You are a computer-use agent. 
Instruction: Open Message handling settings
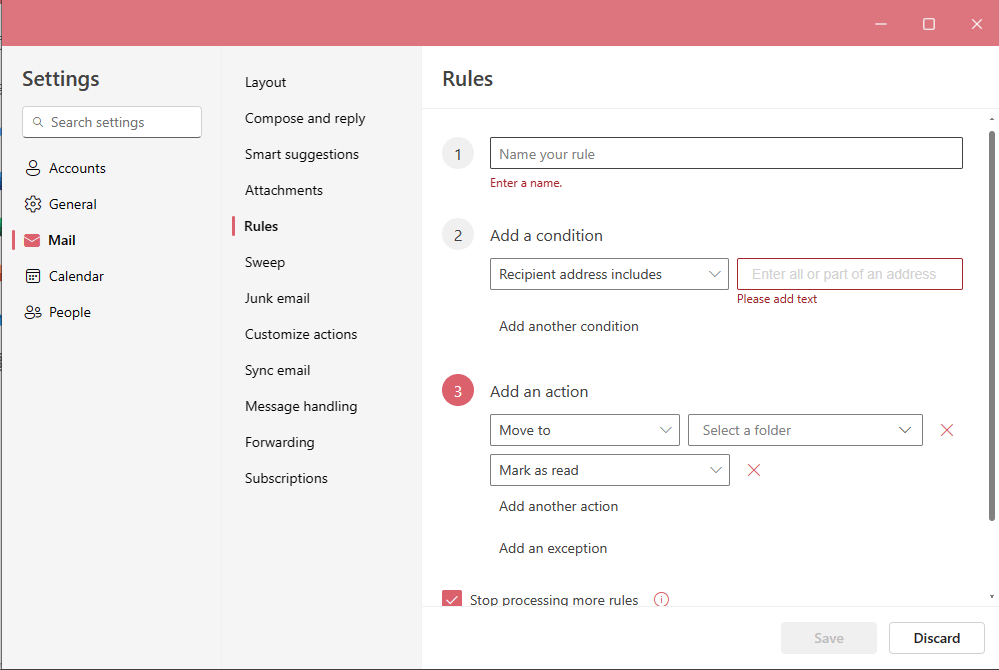click(301, 406)
